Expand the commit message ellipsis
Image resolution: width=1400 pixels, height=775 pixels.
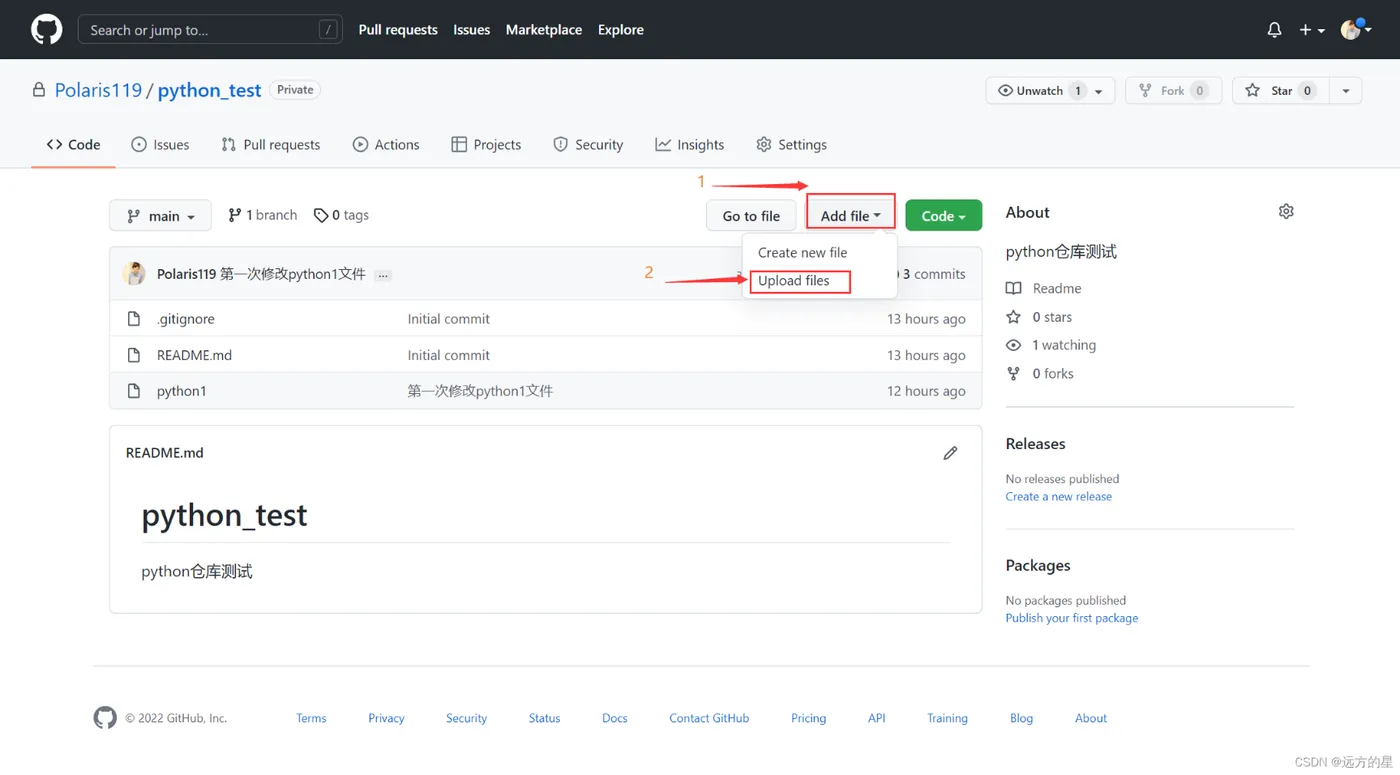point(383,275)
